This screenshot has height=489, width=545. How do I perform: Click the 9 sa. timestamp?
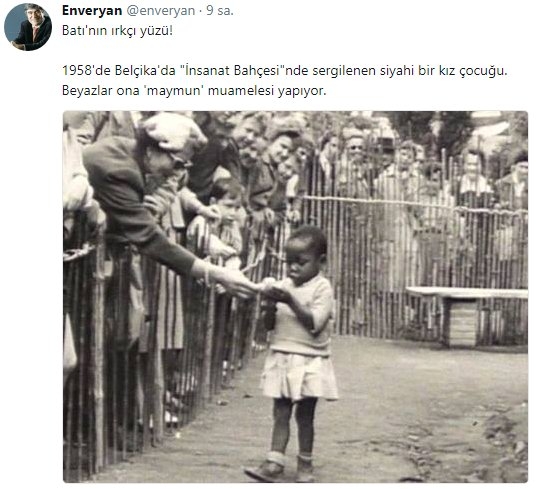(220, 11)
